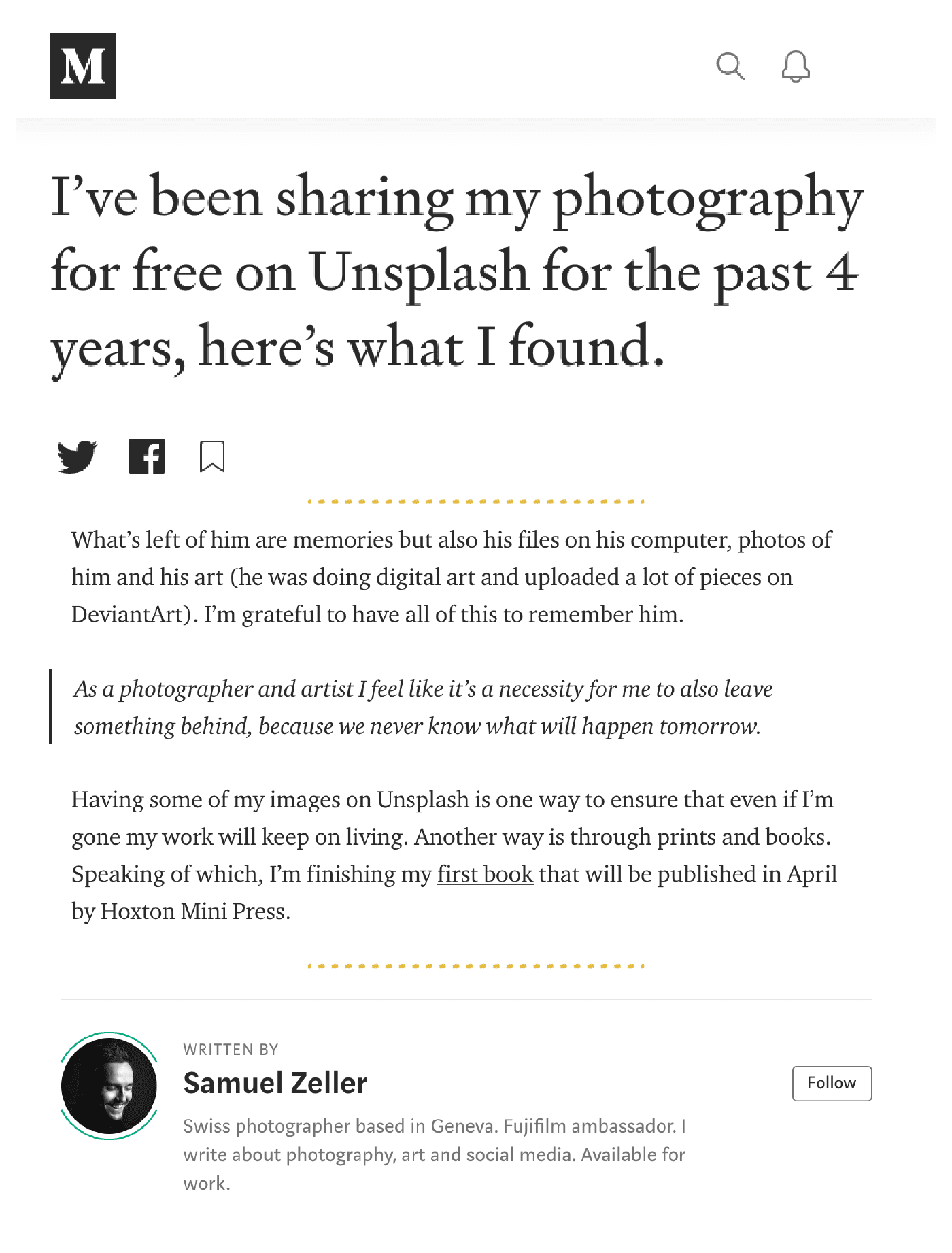Click the italic photographer blockquote text
The width and height of the screenshot is (952, 1253).
pos(423,707)
